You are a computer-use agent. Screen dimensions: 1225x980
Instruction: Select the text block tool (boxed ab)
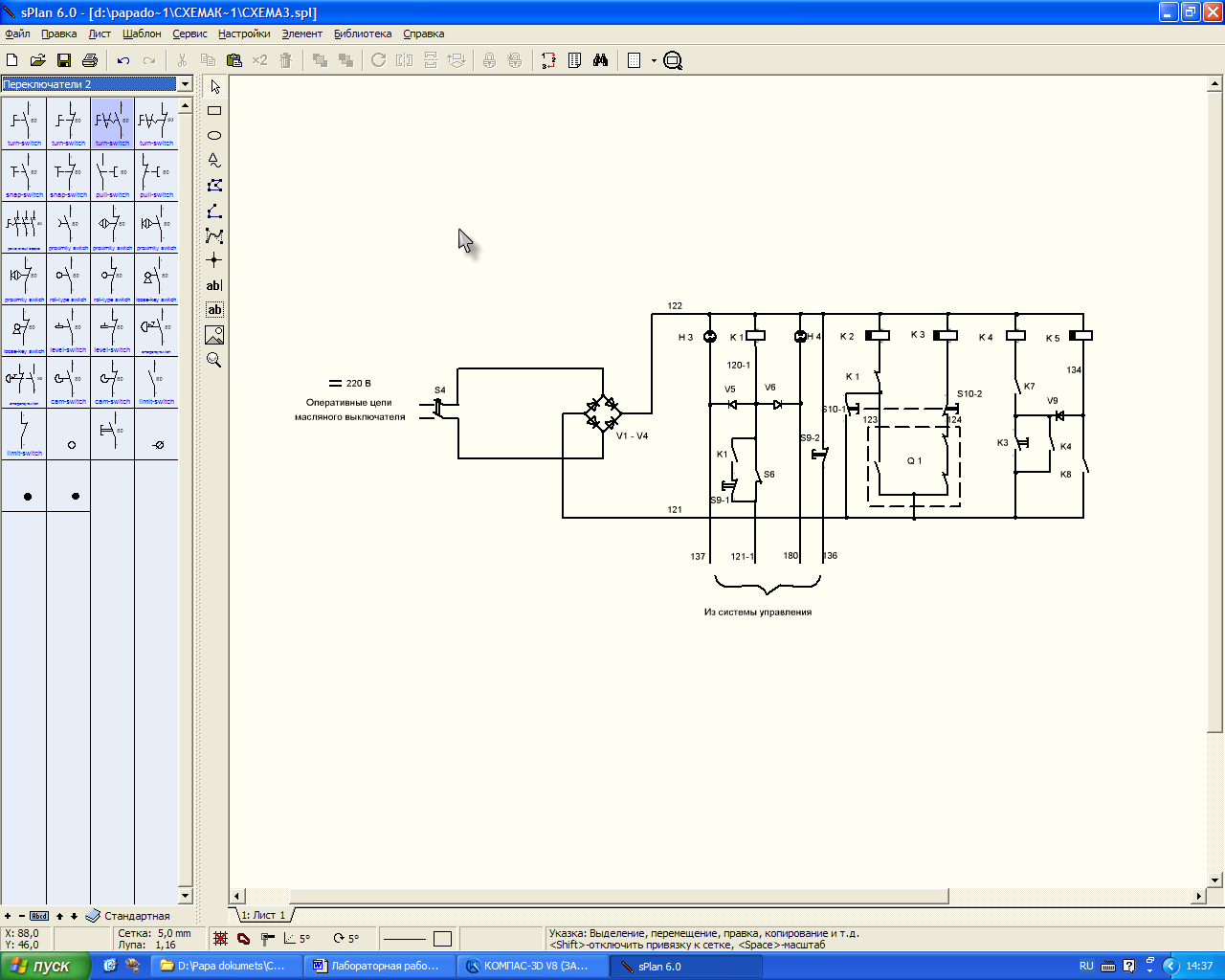coord(214,310)
